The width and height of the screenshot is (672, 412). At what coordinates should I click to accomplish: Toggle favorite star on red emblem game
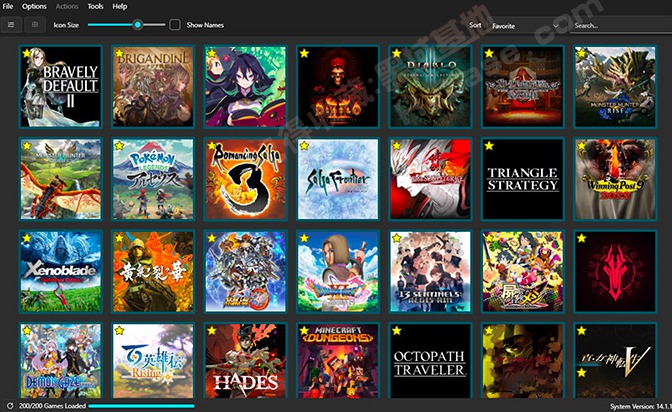582,238
